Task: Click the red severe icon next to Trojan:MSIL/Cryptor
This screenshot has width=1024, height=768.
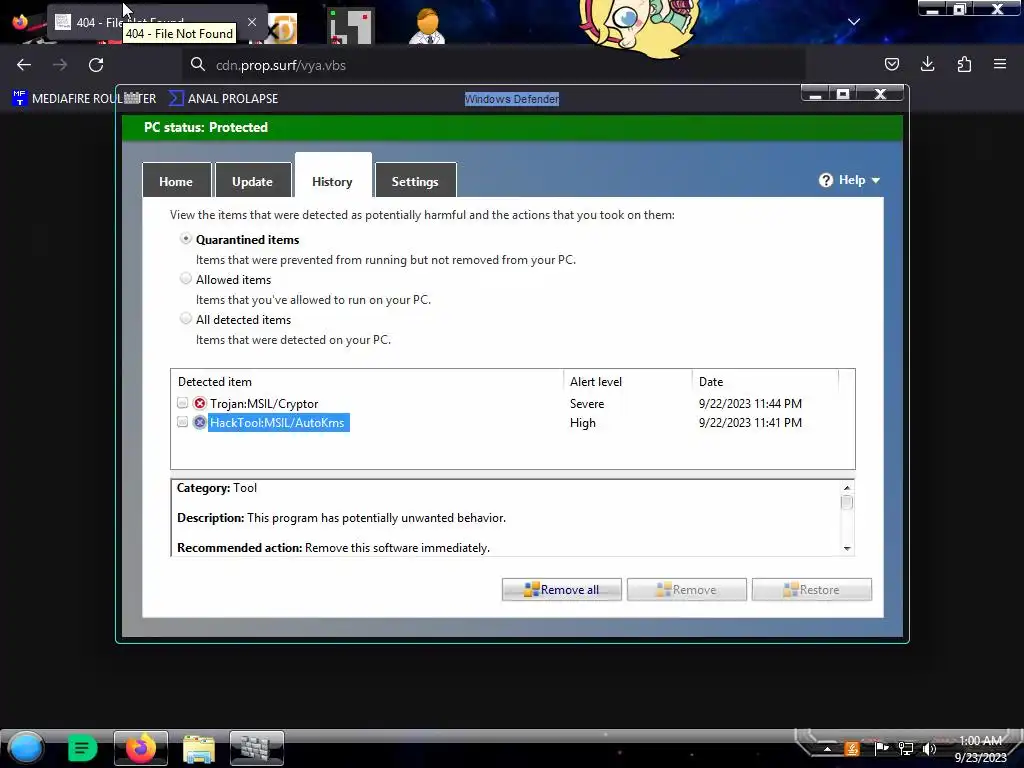Action: 200,403
